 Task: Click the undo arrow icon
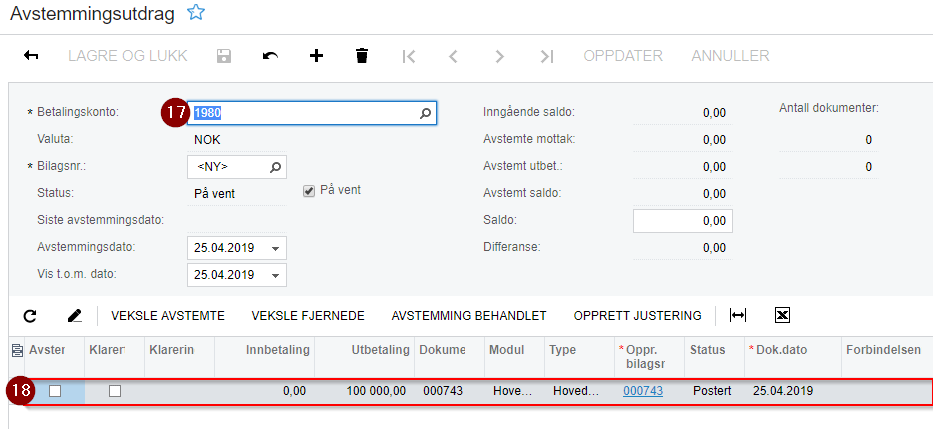[270, 56]
